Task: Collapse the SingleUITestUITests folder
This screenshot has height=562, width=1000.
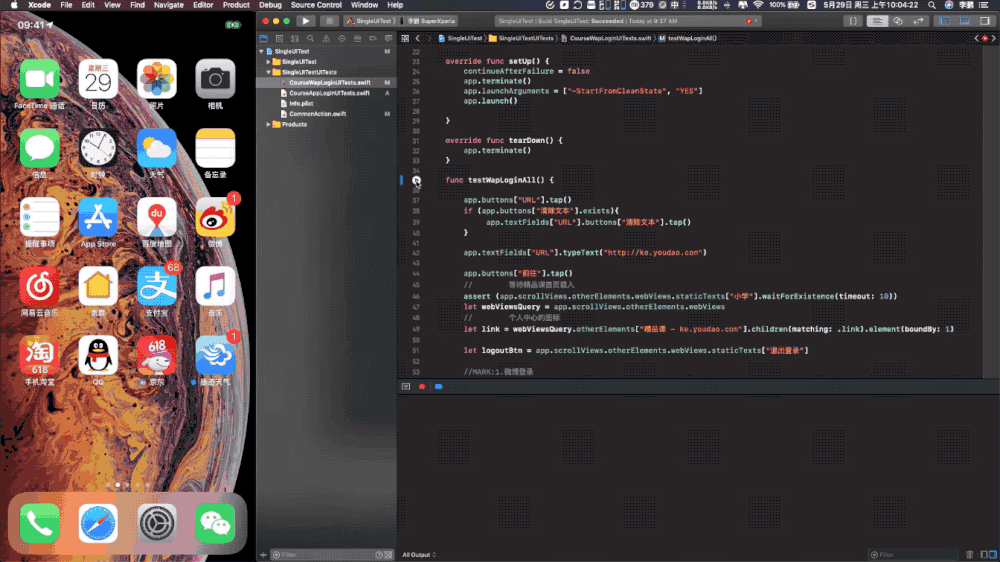Action: click(268, 72)
